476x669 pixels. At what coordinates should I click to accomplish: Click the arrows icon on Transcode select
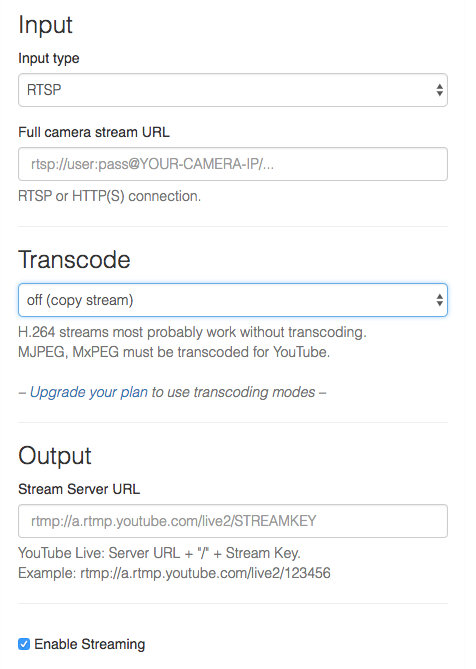(439, 300)
